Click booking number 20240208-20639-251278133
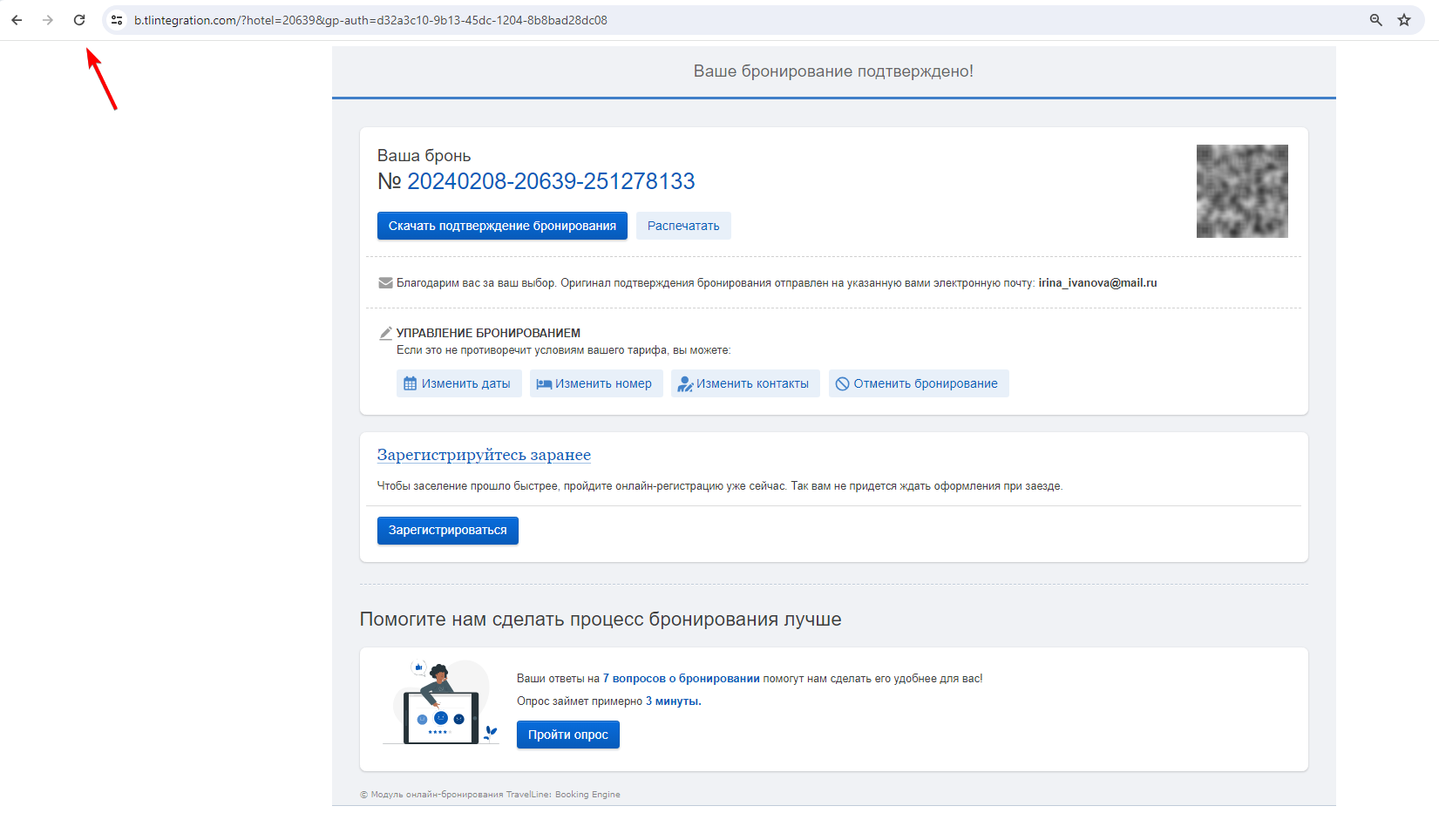 point(551,181)
